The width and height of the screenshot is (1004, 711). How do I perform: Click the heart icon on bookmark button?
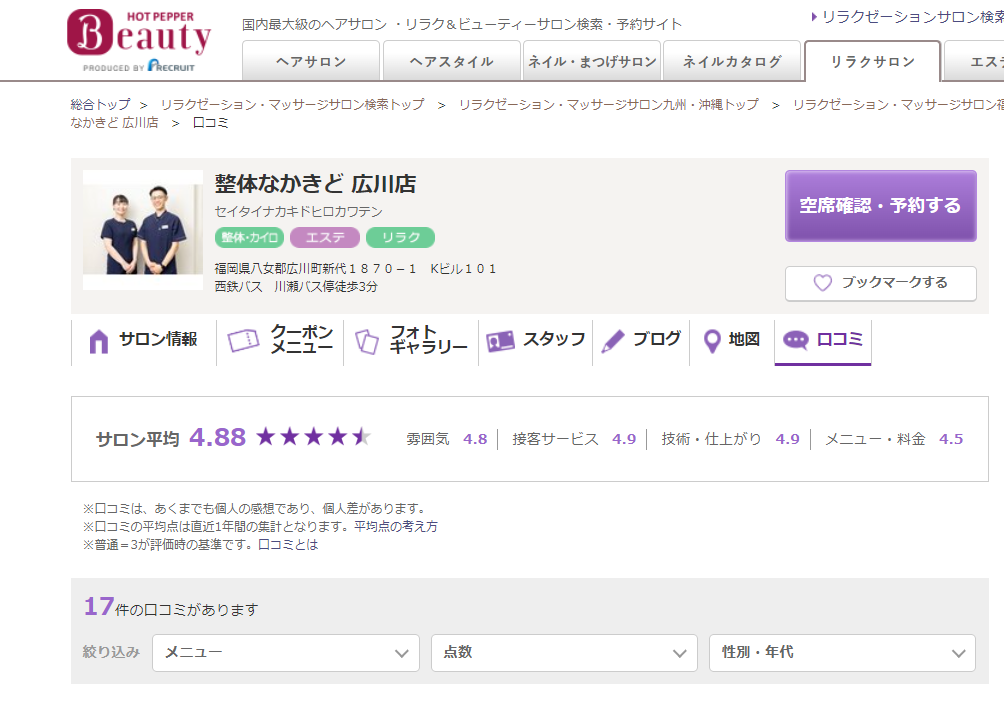tap(822, 282)
